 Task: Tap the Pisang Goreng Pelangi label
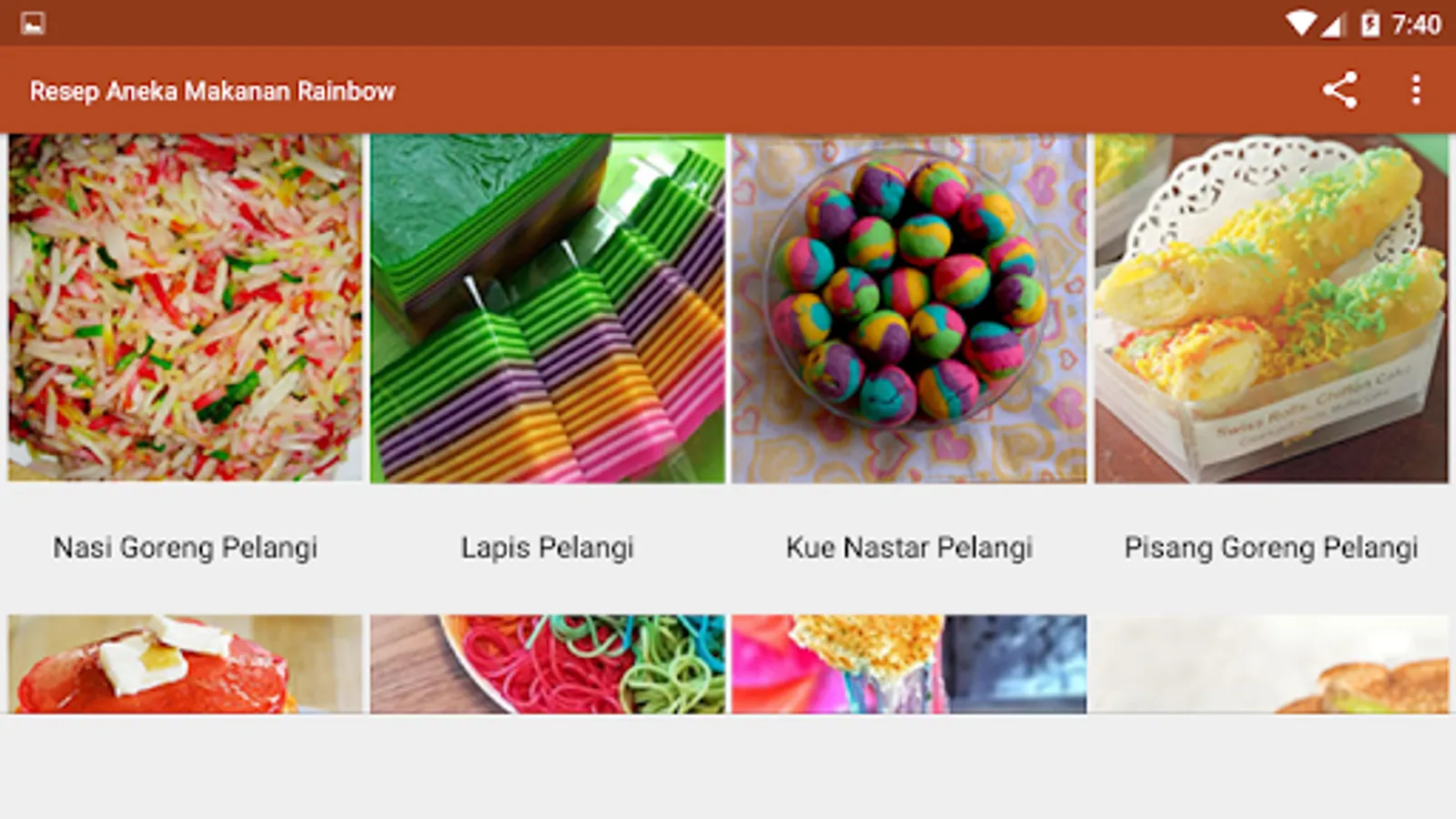point(1271,548)
